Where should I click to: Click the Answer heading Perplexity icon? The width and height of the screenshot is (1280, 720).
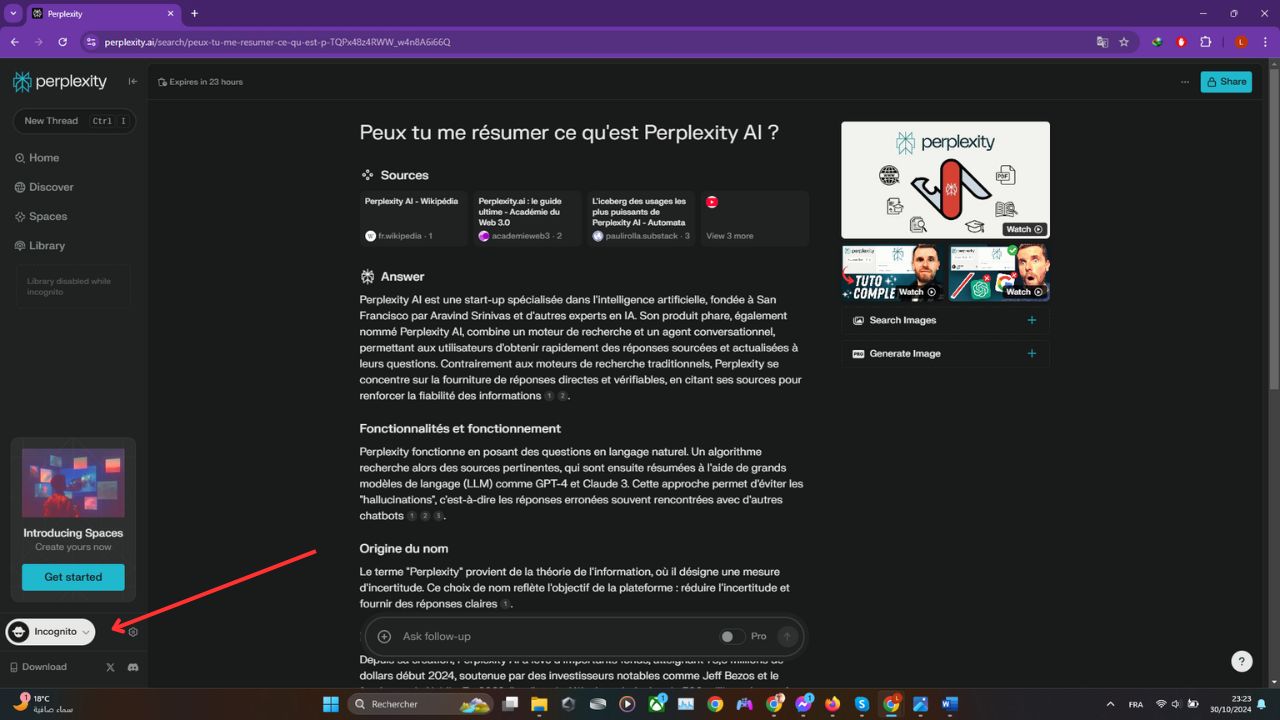click(x=367, y=276)
